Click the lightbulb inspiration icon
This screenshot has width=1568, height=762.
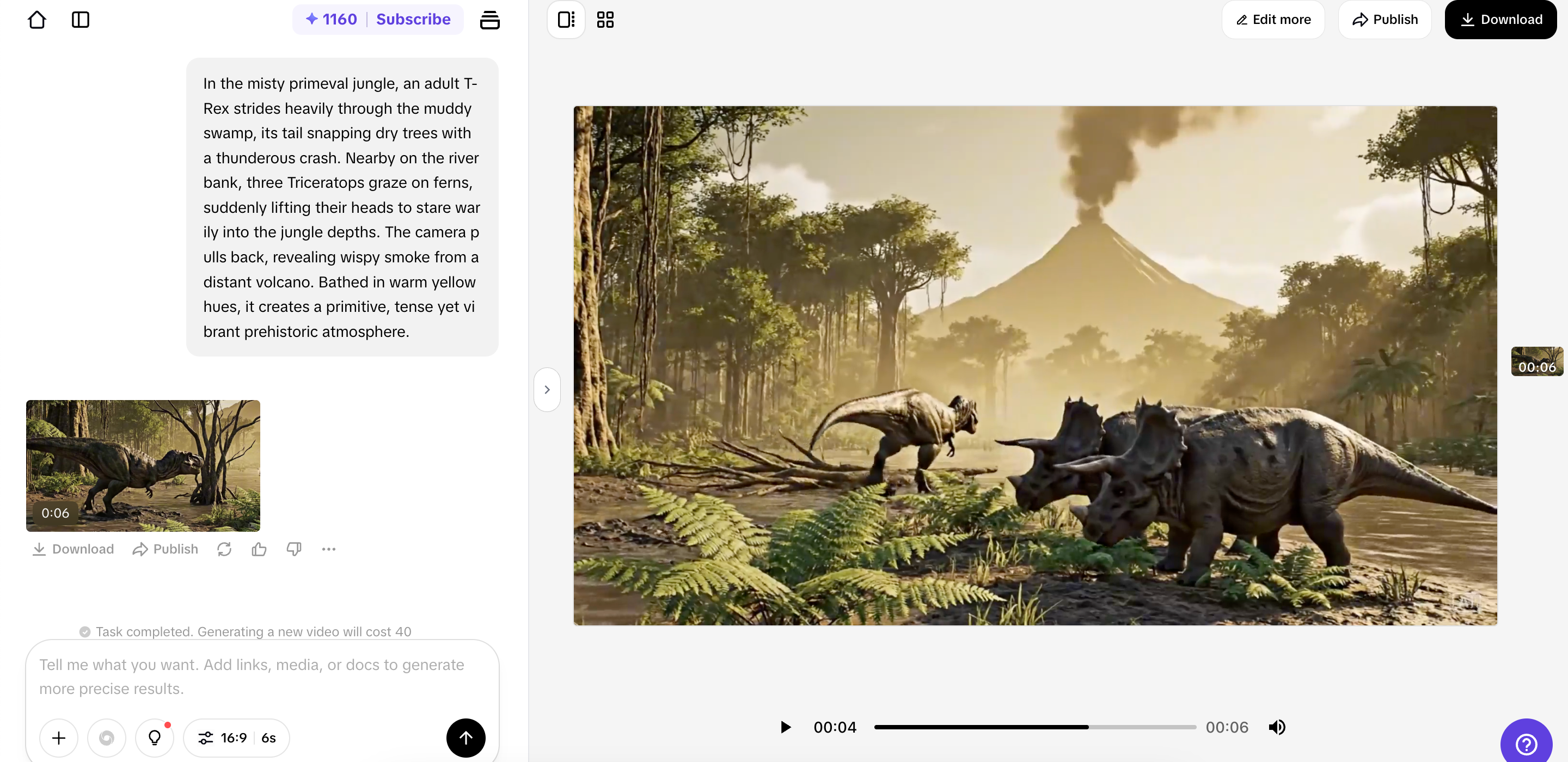pos(155,738)
